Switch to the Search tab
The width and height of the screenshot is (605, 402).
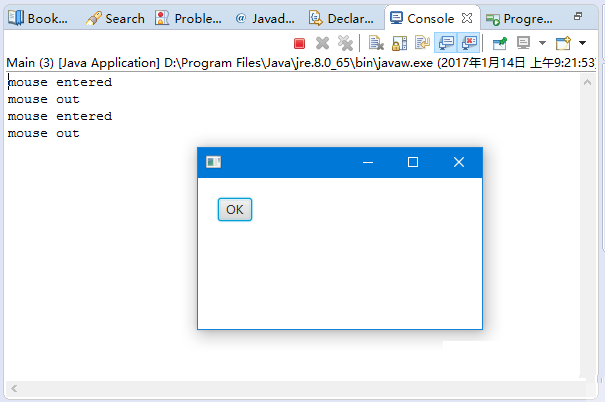115,18
